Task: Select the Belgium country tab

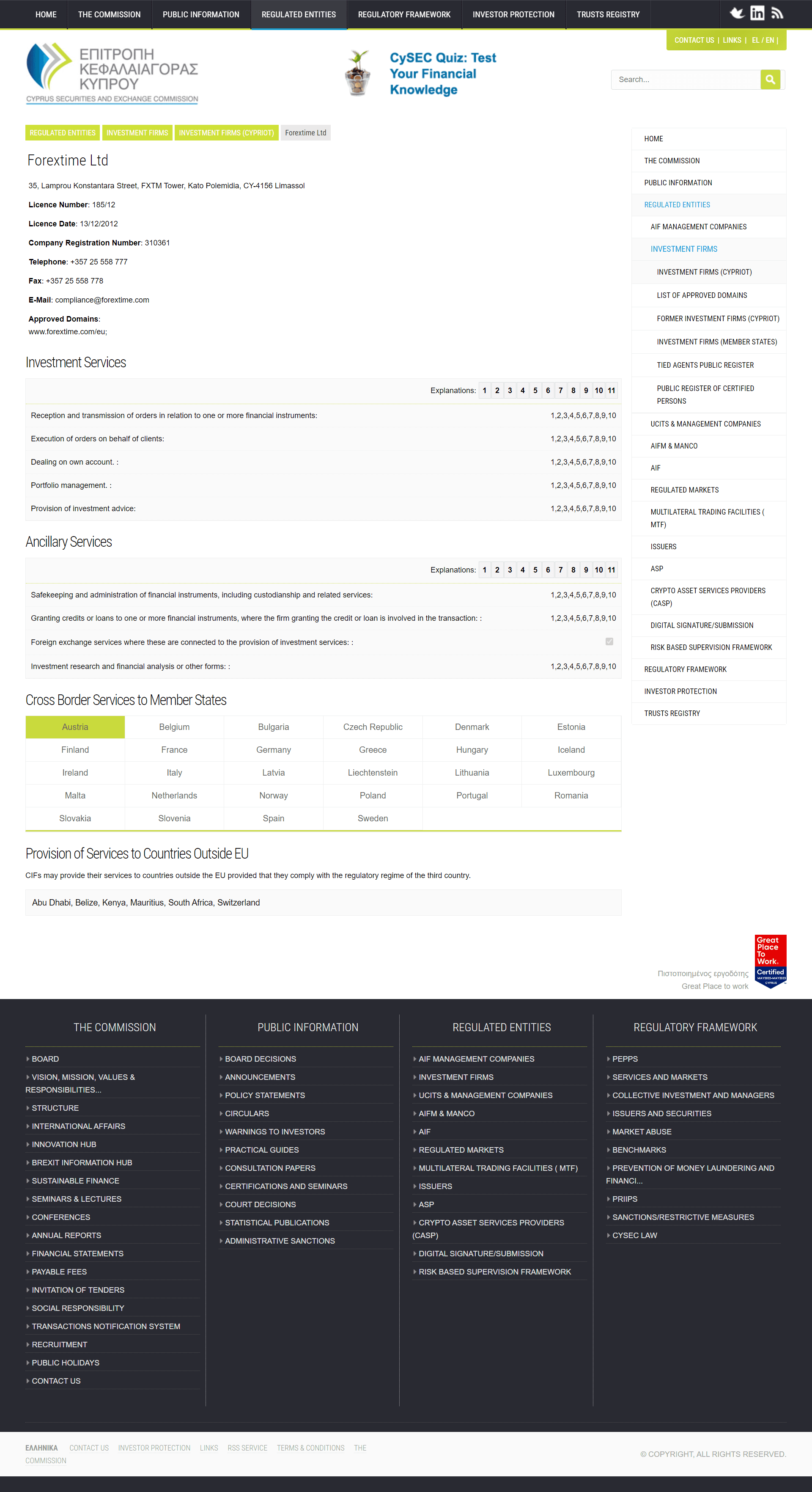Action: coord(174,727)
